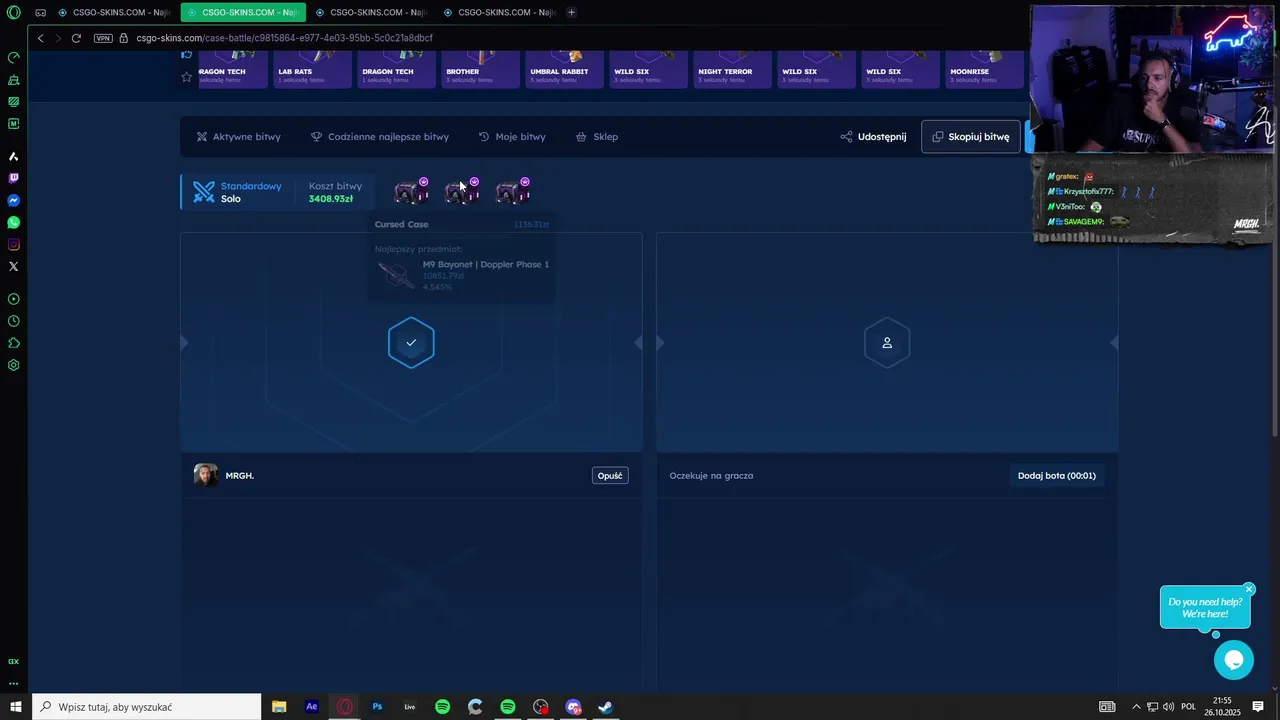1280x720 pixels.
Task: Open the sidebar Player icon
Action: 14,299
